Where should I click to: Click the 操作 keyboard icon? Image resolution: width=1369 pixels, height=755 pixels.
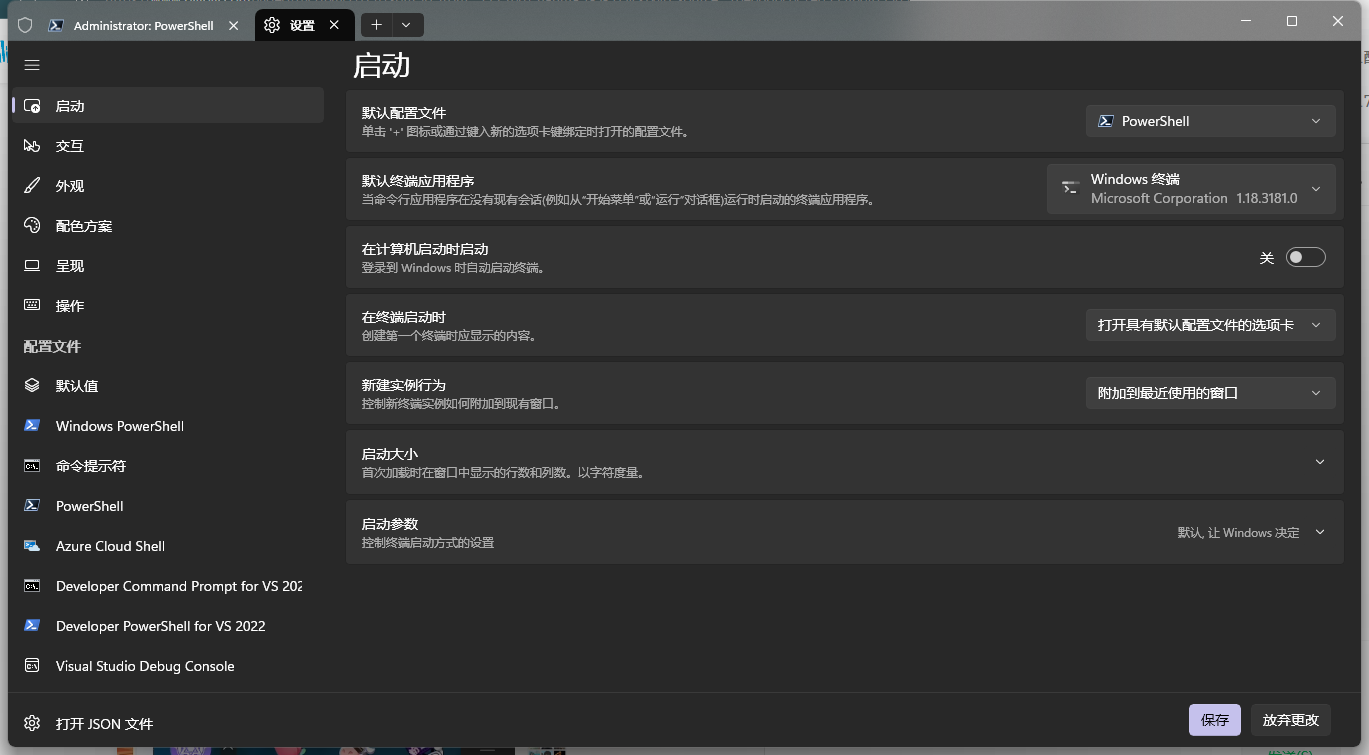(32, 306)
